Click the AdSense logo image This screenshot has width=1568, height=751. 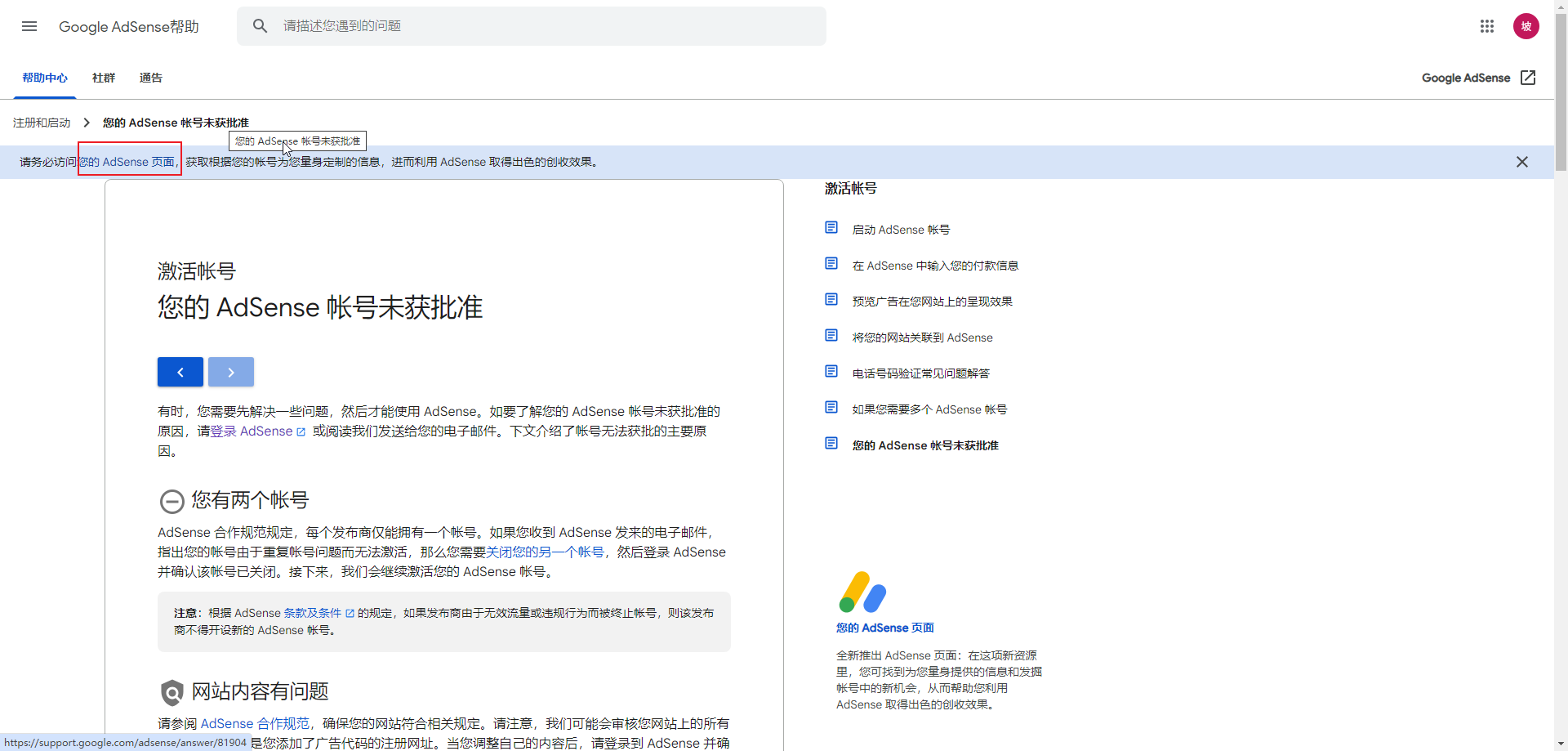[862, 592]
